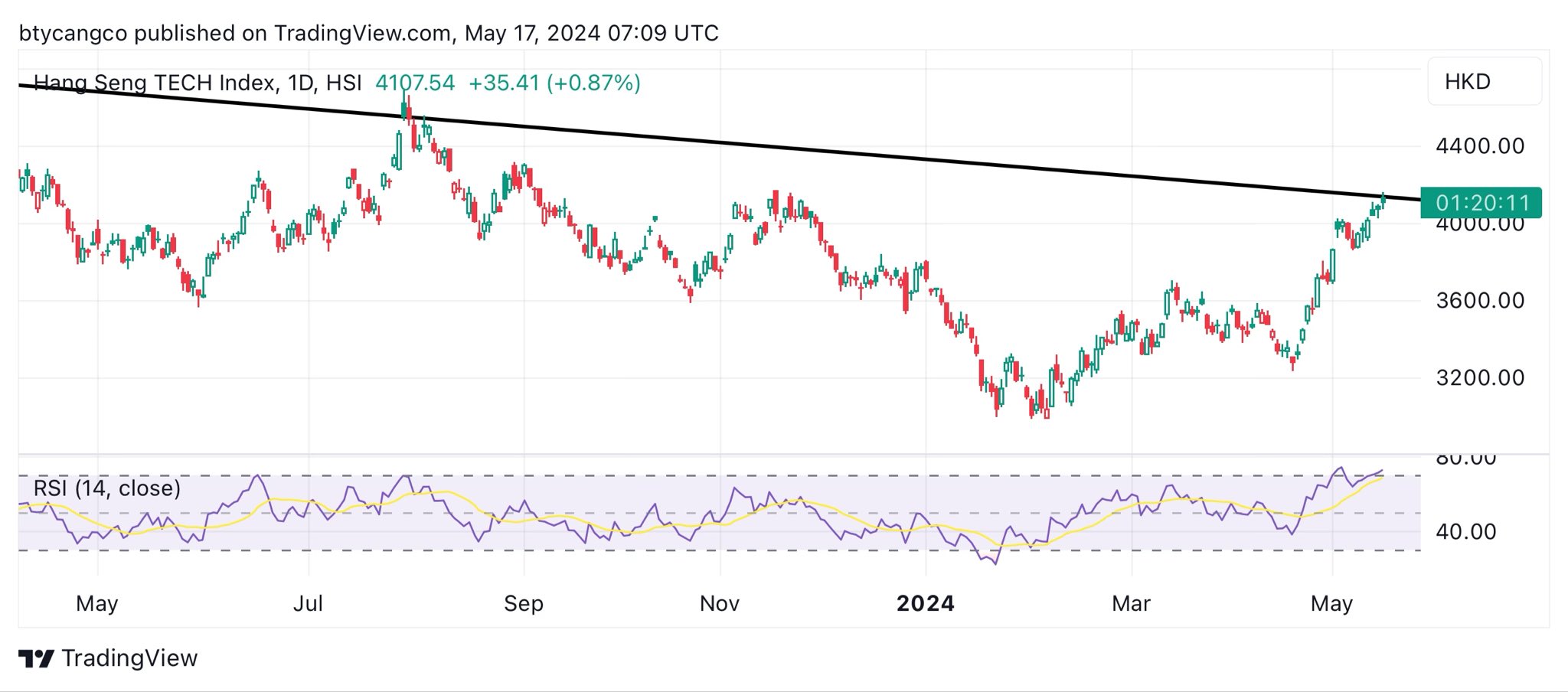Click the 4107.54 price value

[415, 83]
